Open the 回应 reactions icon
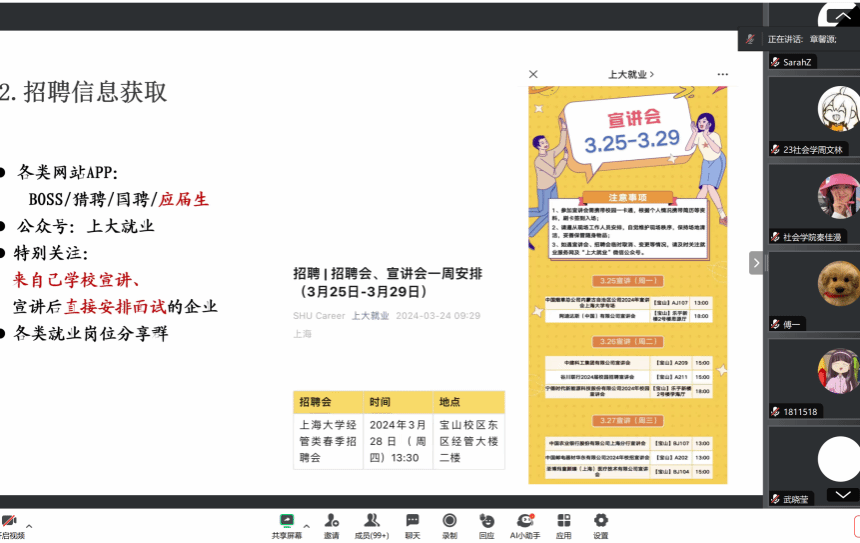The image size is (860, 543). (x=486, y=521)
